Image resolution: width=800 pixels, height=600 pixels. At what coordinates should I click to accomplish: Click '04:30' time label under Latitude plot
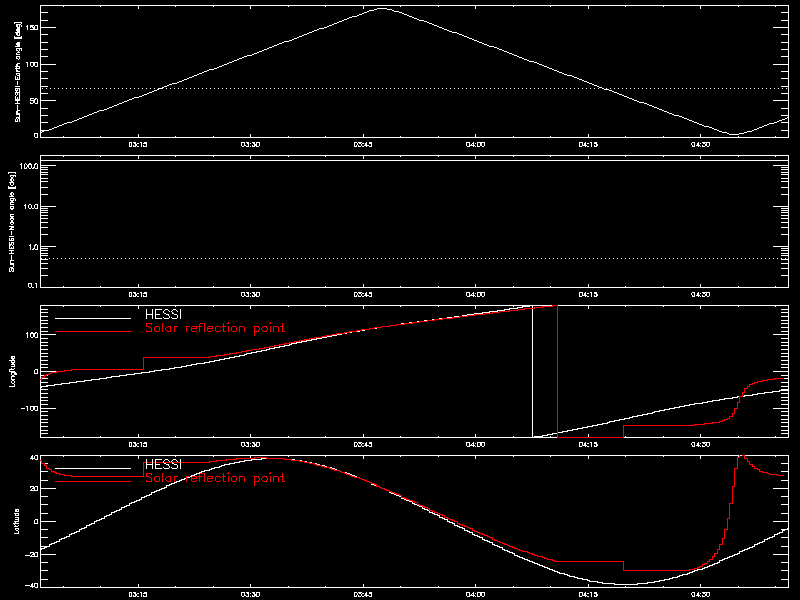[x=701, y=594]
